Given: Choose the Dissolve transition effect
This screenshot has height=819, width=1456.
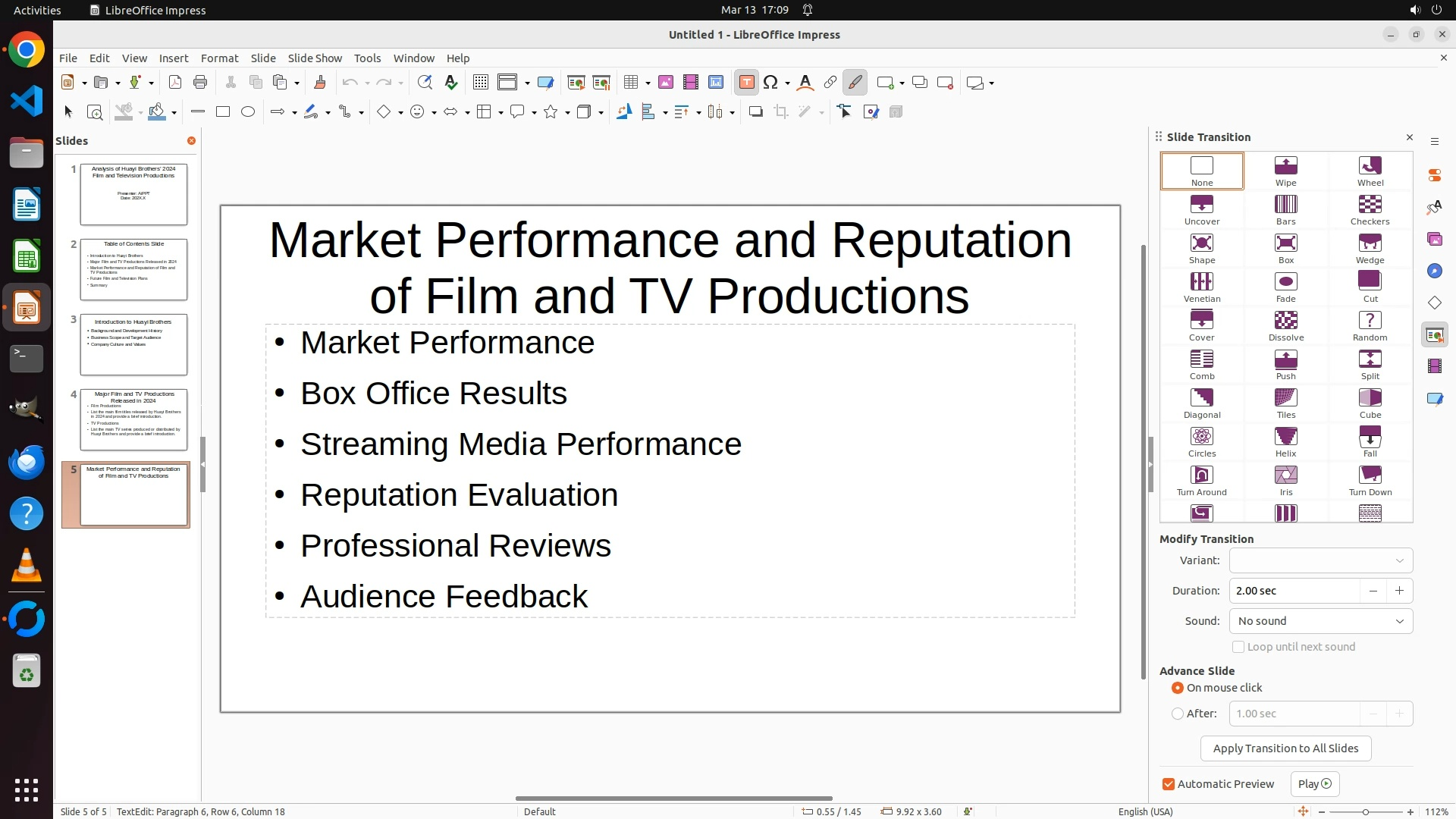Looking at the screenshot, I should point(1285,325).
